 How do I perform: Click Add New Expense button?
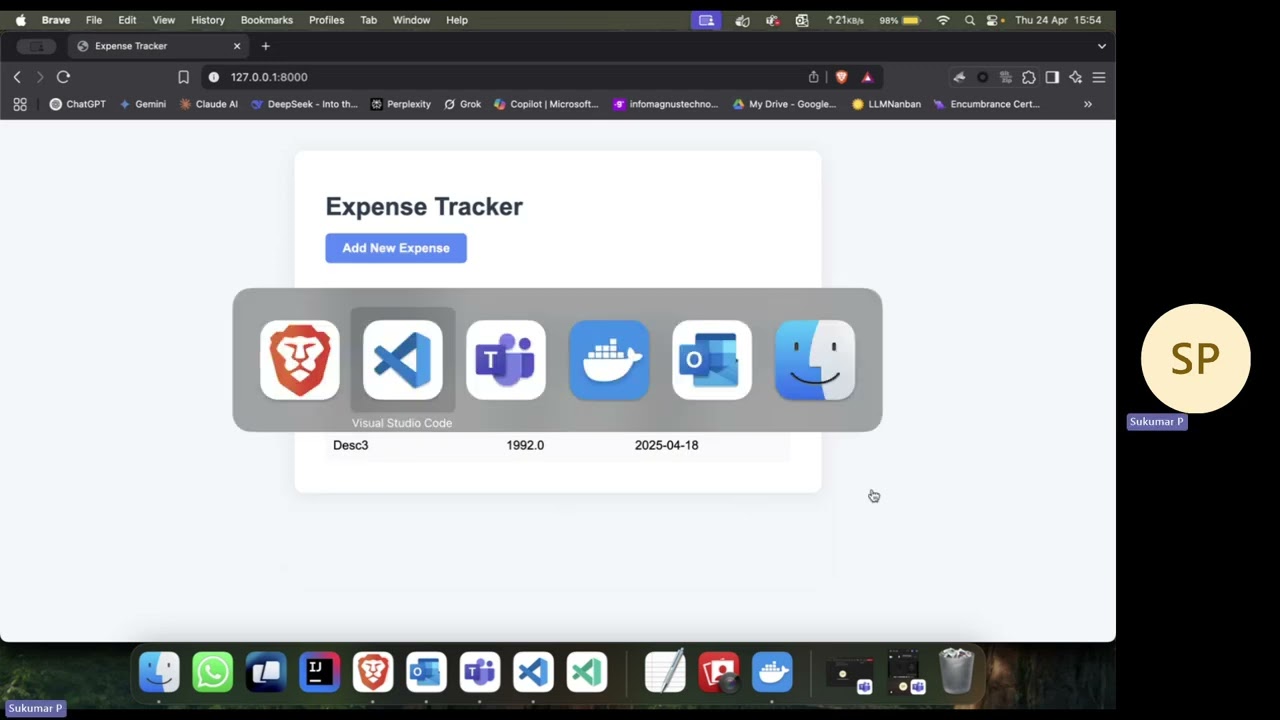coord(396,248)
